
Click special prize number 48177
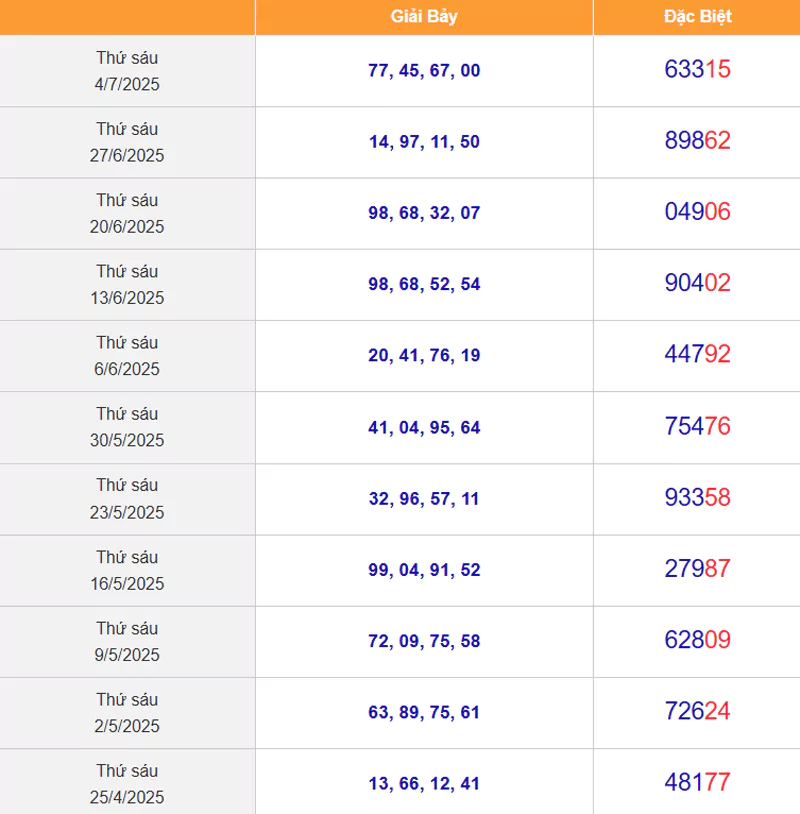click(x=697, y=782)
